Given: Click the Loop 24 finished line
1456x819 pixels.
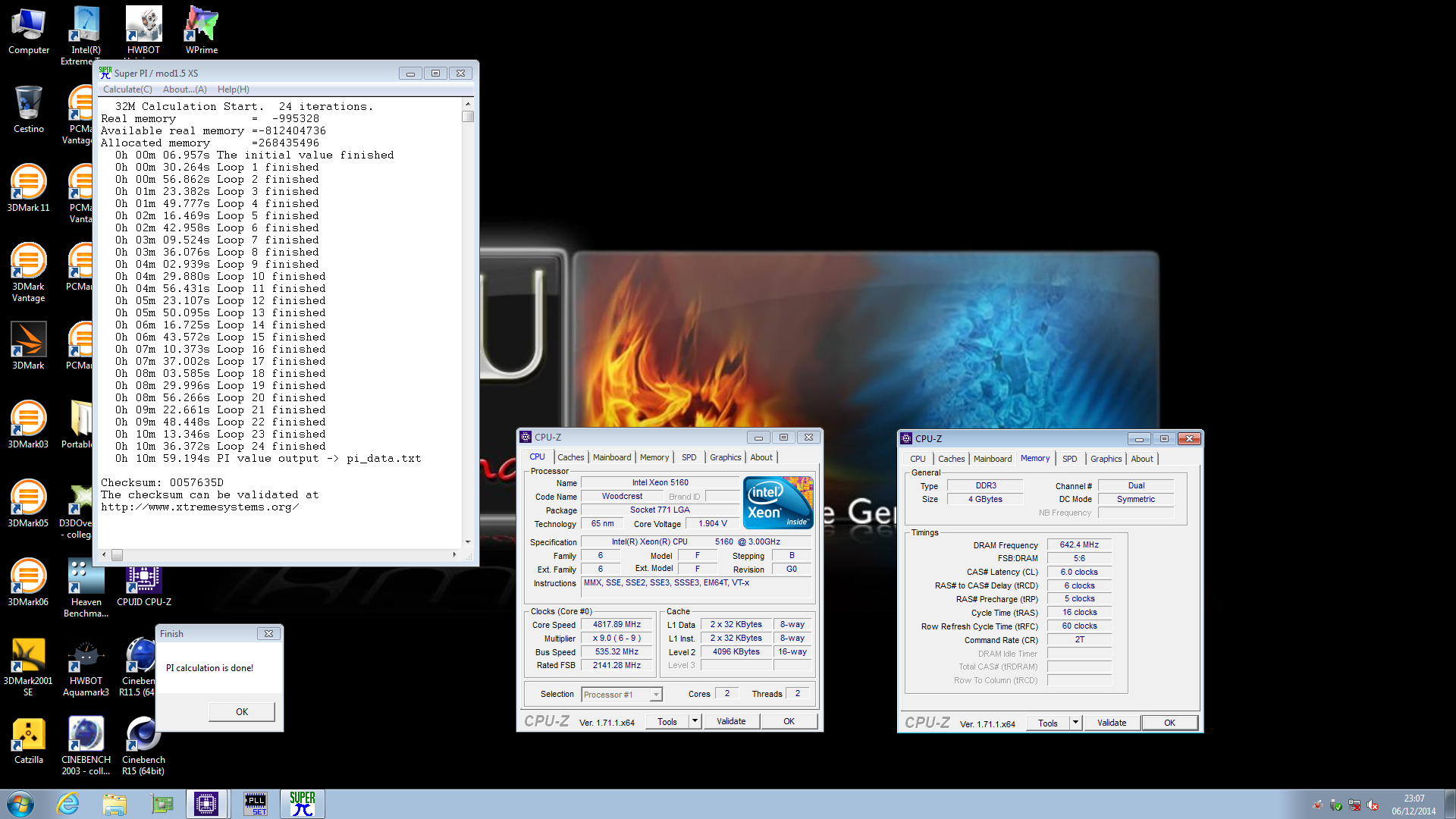Looking at the screenshot, I should (x=220, y=446).
